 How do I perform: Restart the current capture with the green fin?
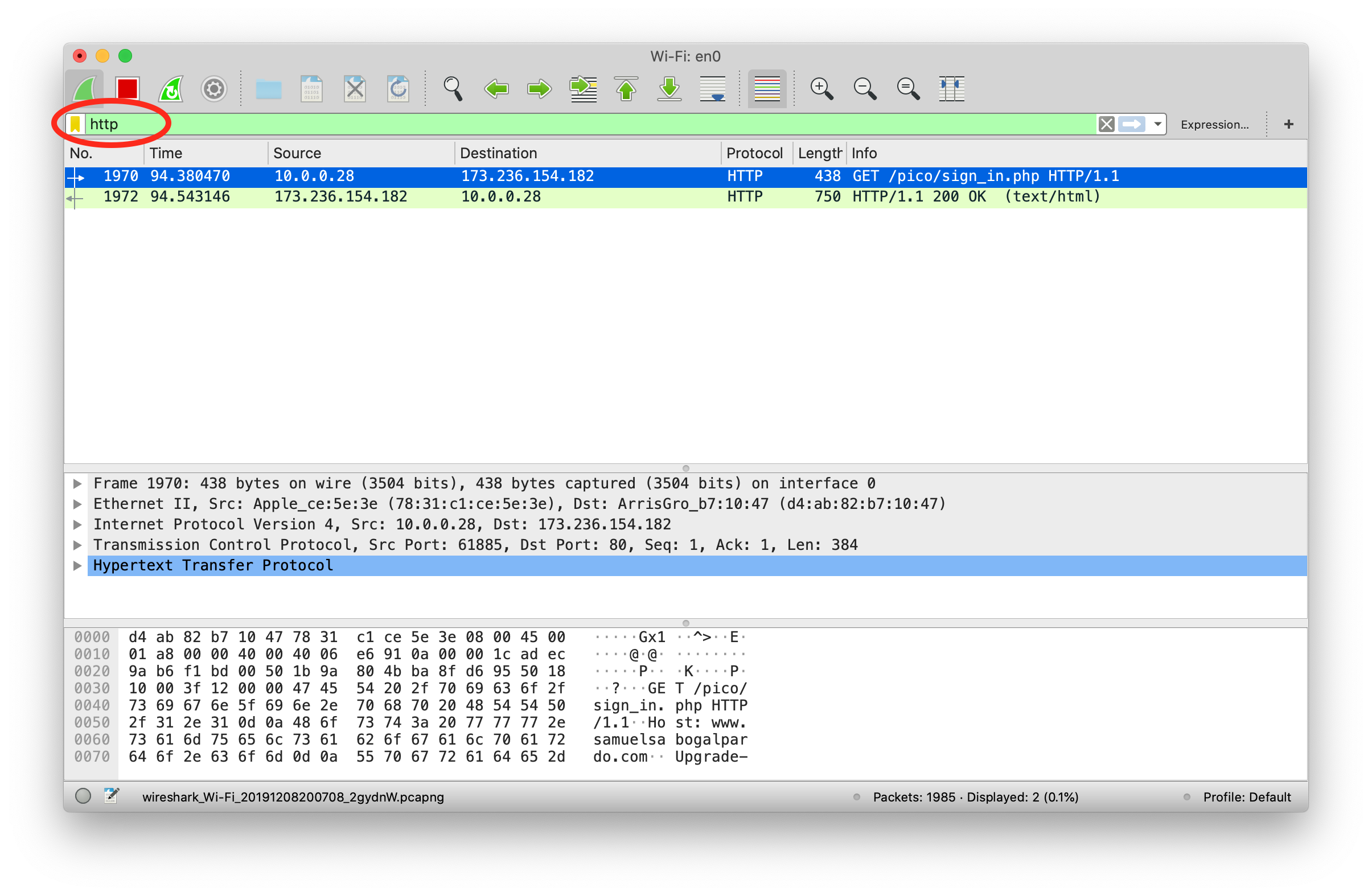pos(171,89)
